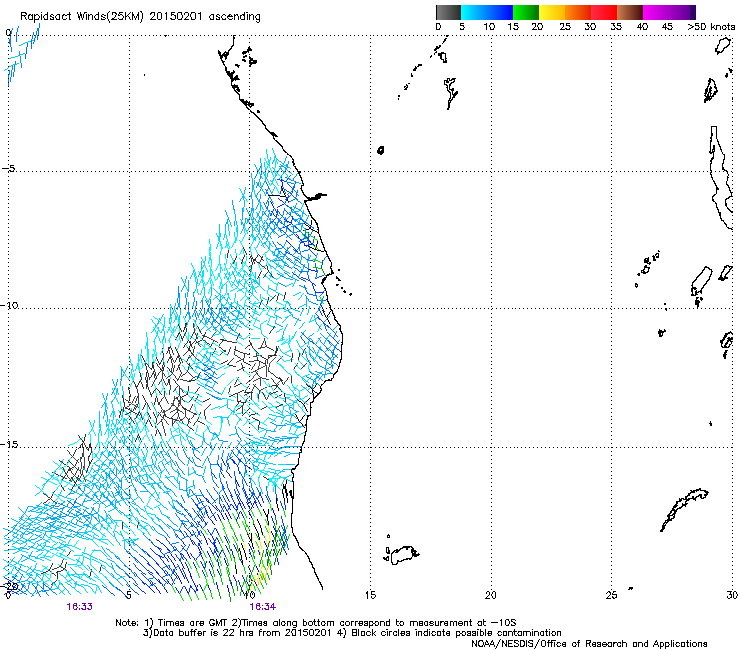
Task: Click the map title 'Rapidsact Winds(25KM) 20150201 ascending'
Action: 140,17
